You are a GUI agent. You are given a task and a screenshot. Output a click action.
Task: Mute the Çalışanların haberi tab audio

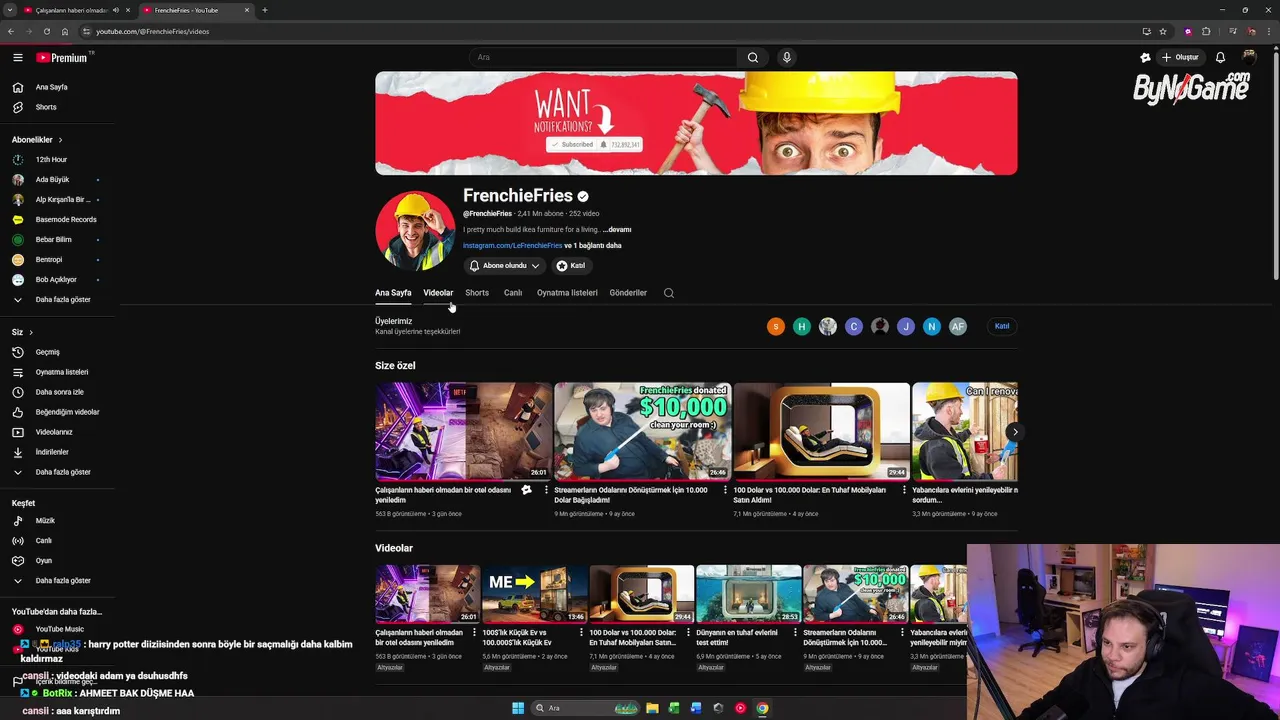(x=116, y=10)
